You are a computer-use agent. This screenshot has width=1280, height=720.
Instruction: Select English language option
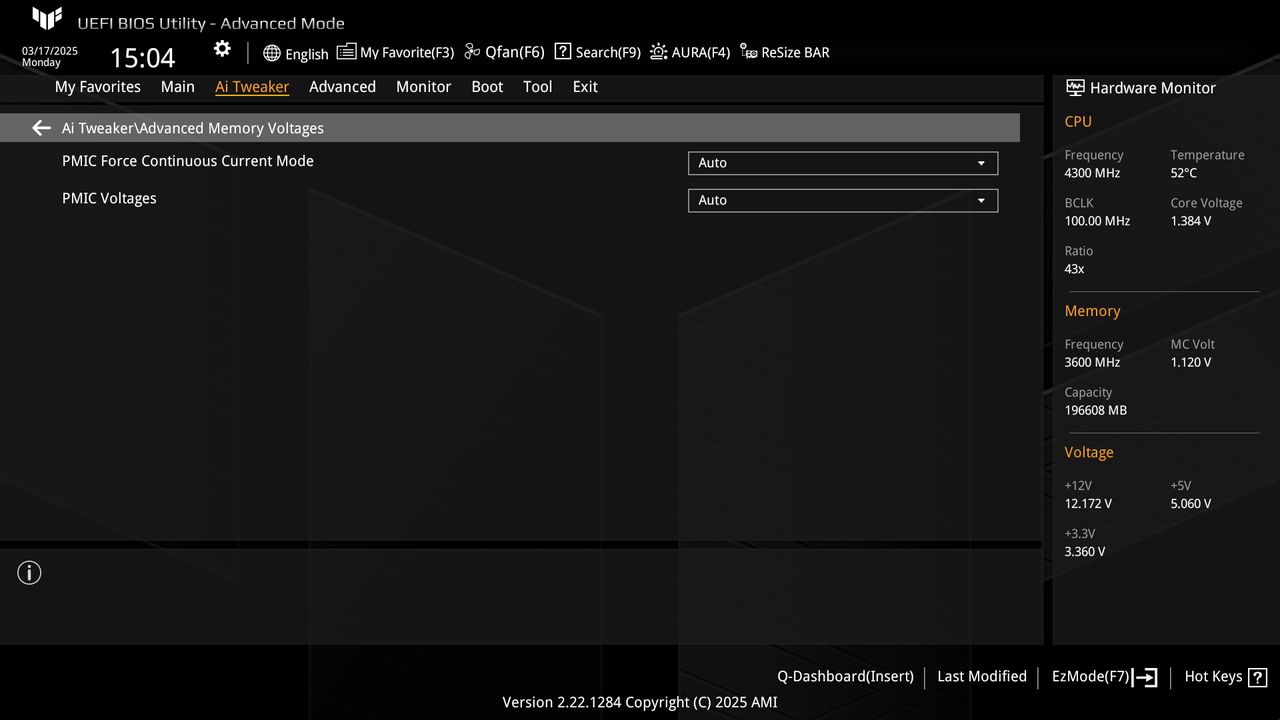[x=307, y=54]
